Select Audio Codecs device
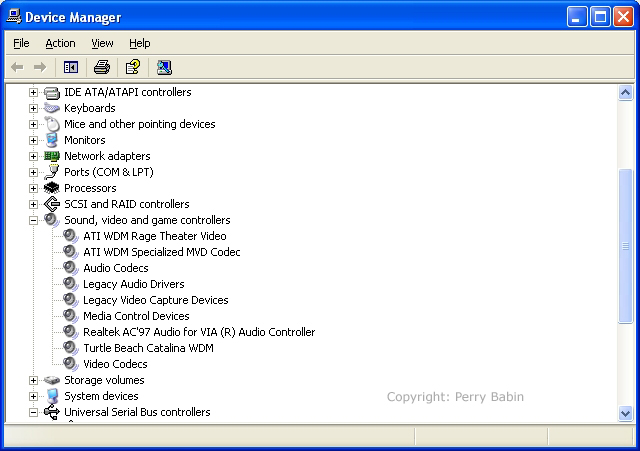This screenshot has width=640, height=451. tap(116, 268)
